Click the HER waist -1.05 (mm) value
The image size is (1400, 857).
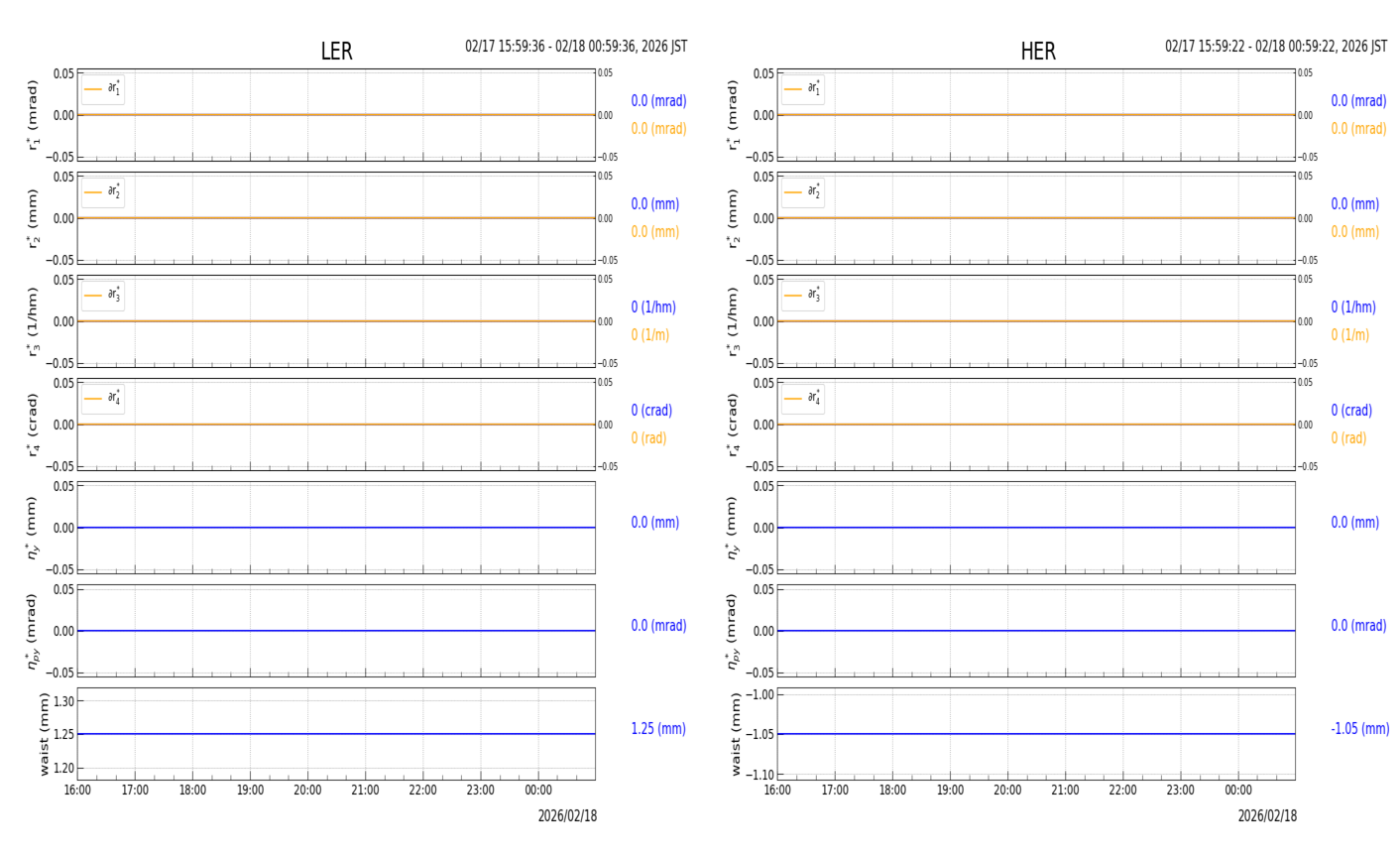tap(1359, 729)
